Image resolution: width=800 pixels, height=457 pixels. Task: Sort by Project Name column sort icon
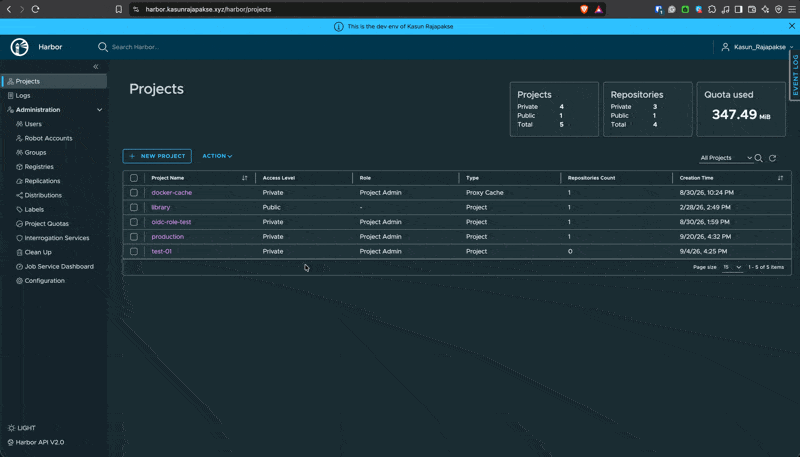pos(244,178)
